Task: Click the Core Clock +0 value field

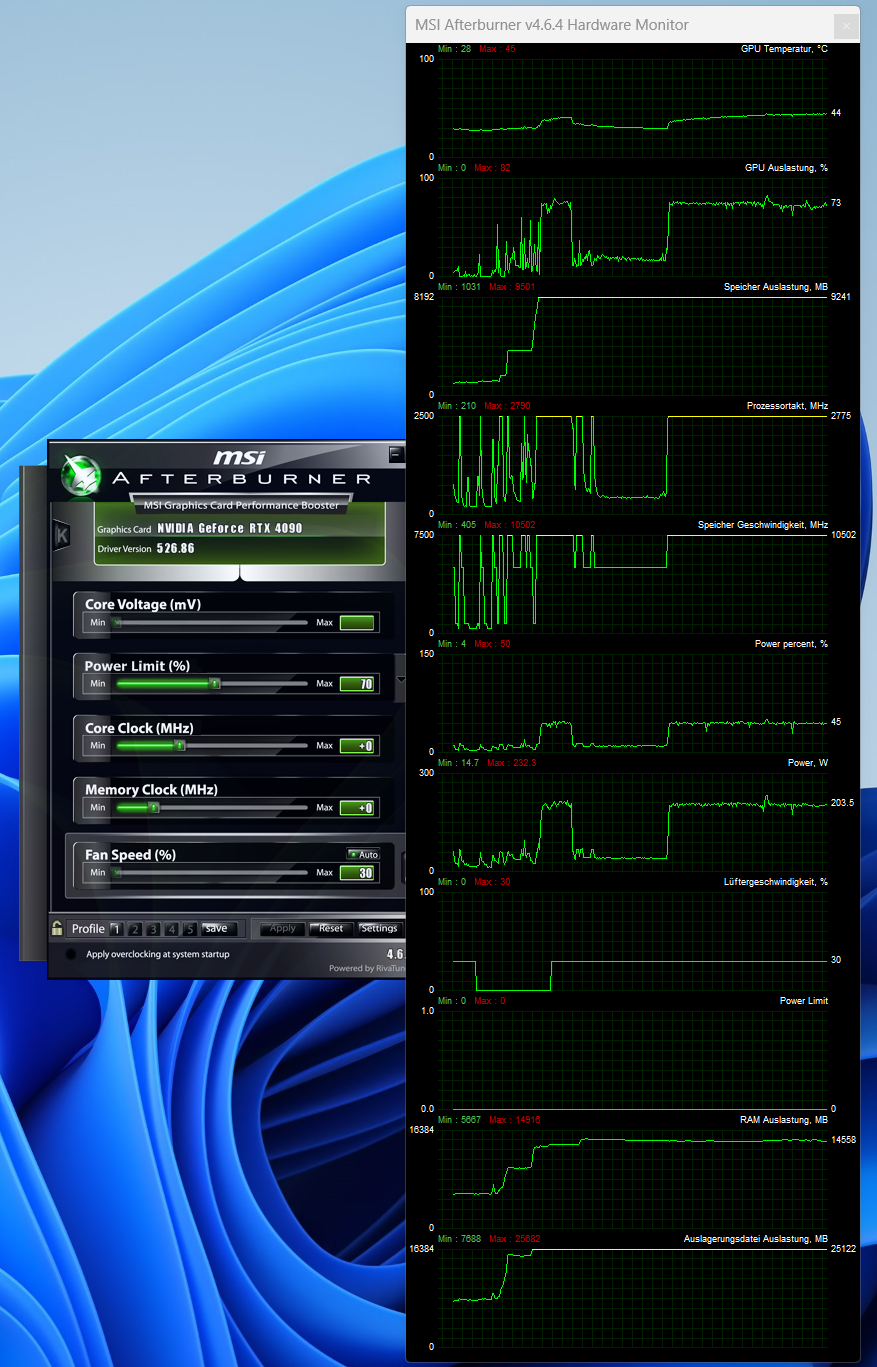Action: point(357,746)
